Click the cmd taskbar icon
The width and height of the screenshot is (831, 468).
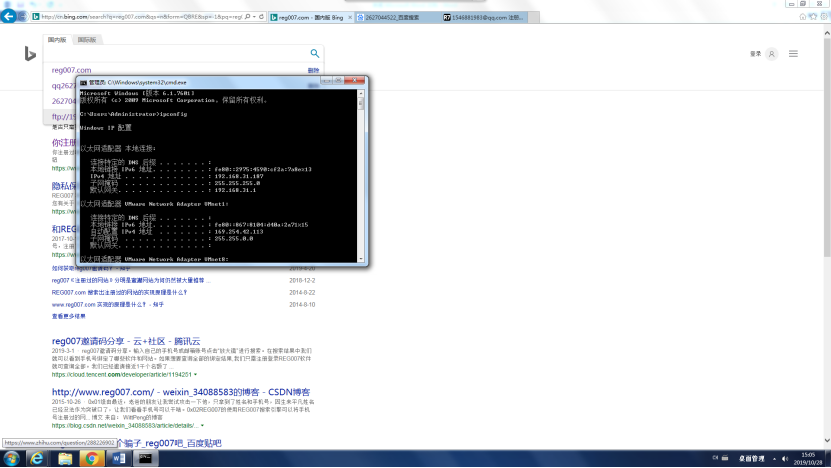(x=146, y=458)
